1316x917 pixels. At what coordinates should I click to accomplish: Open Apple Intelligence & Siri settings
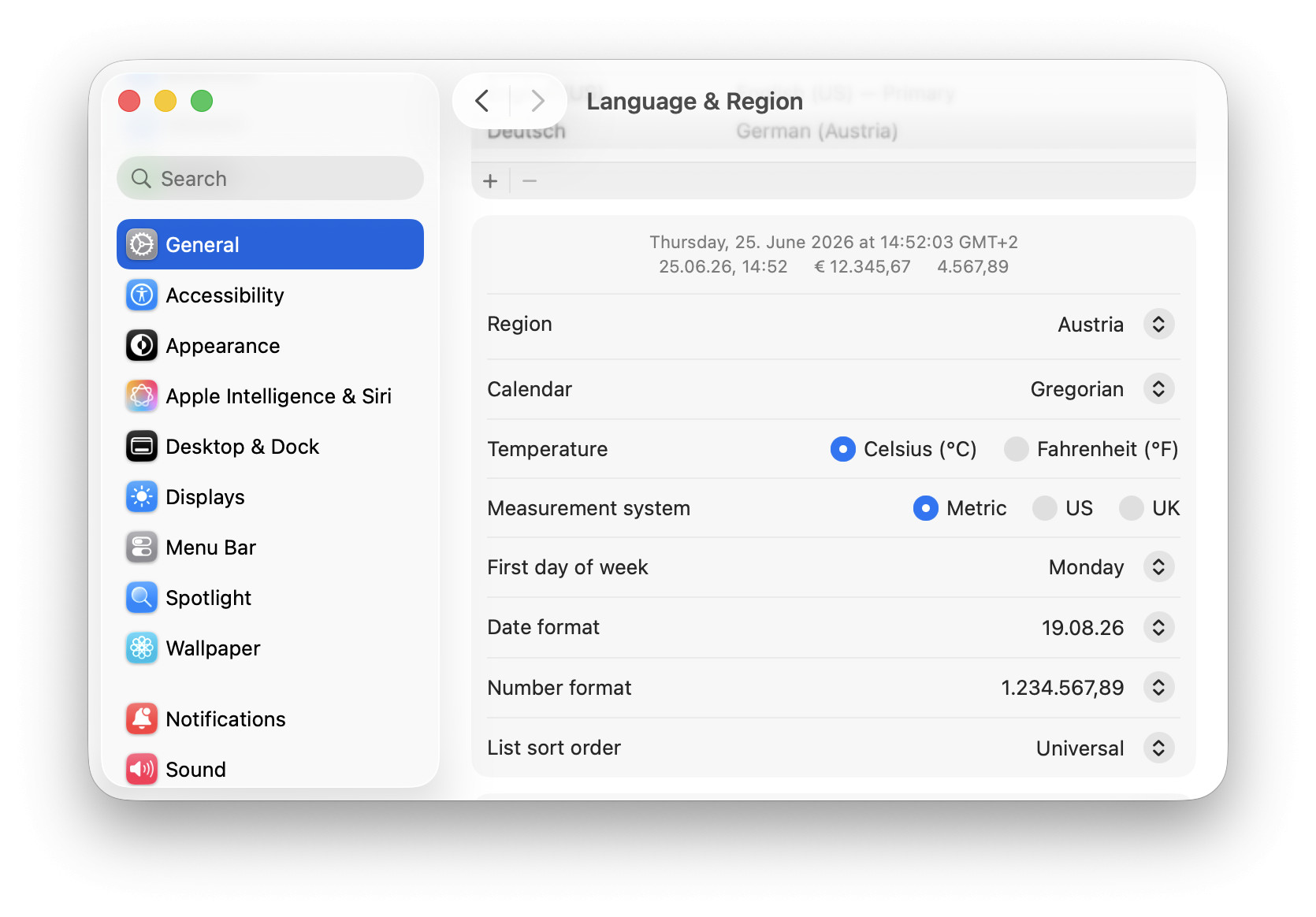point(270,396)
